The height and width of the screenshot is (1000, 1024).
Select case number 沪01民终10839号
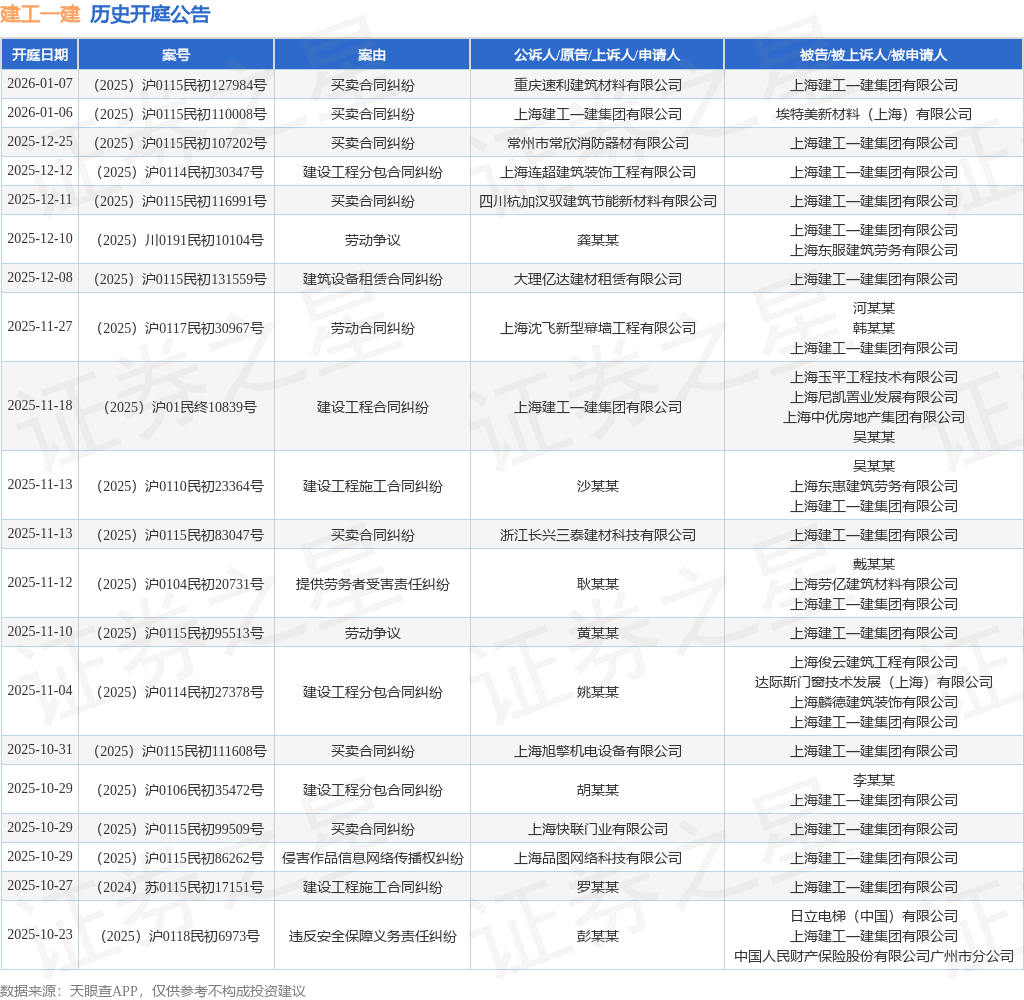pyautogui.click(x=180, y=407)
